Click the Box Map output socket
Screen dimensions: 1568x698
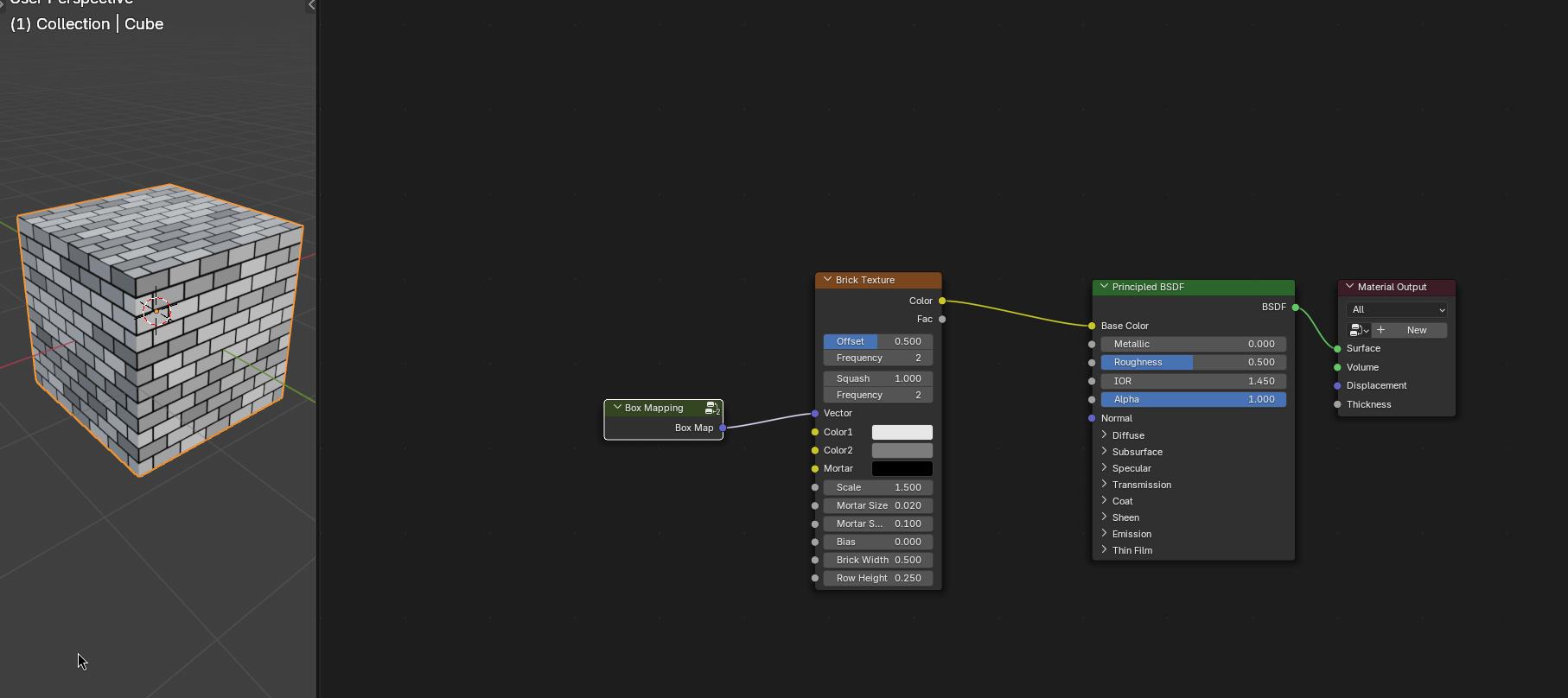point(723,428)
